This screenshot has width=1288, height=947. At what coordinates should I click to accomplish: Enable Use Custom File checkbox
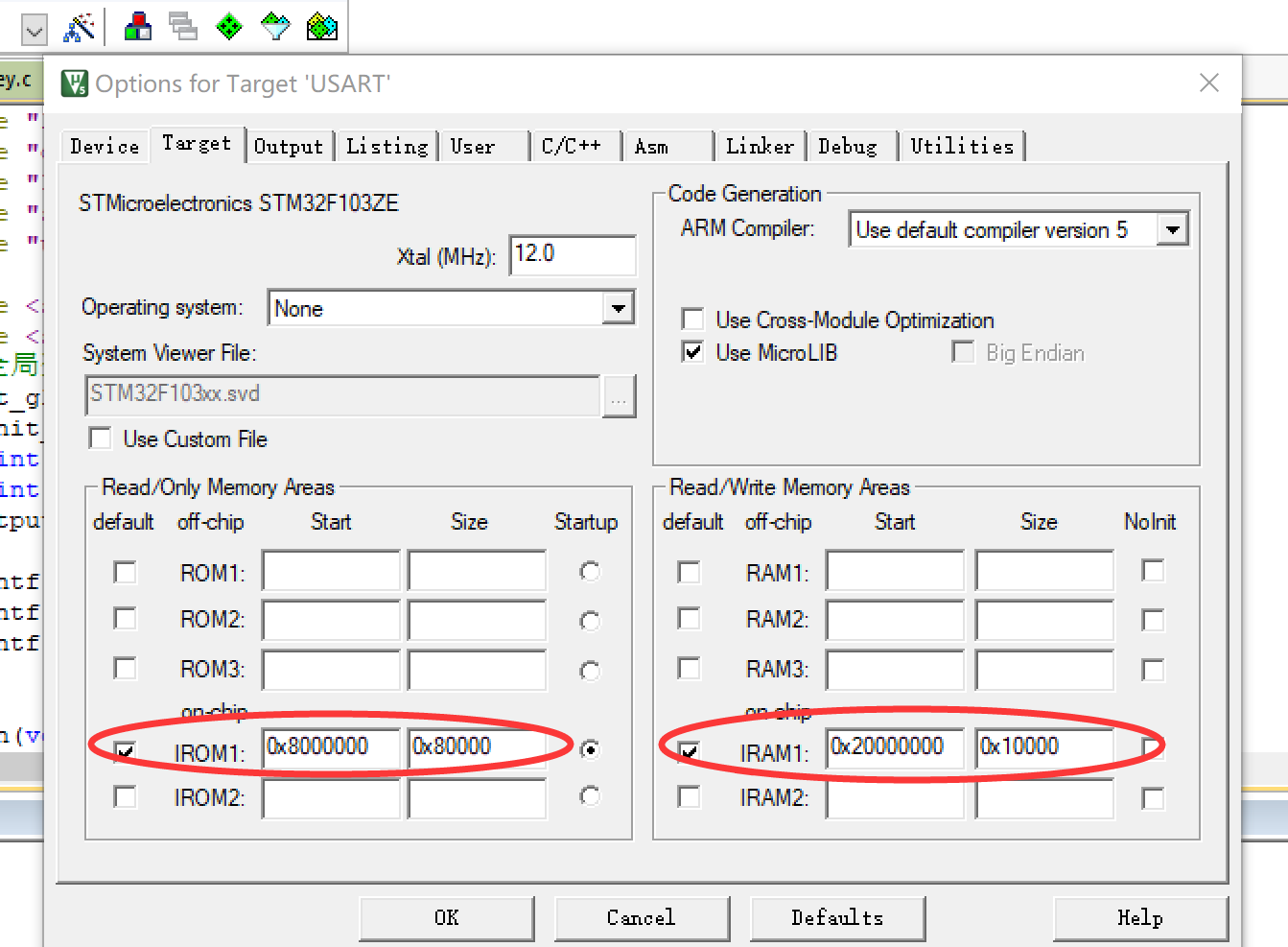click(x=100, y=438)
